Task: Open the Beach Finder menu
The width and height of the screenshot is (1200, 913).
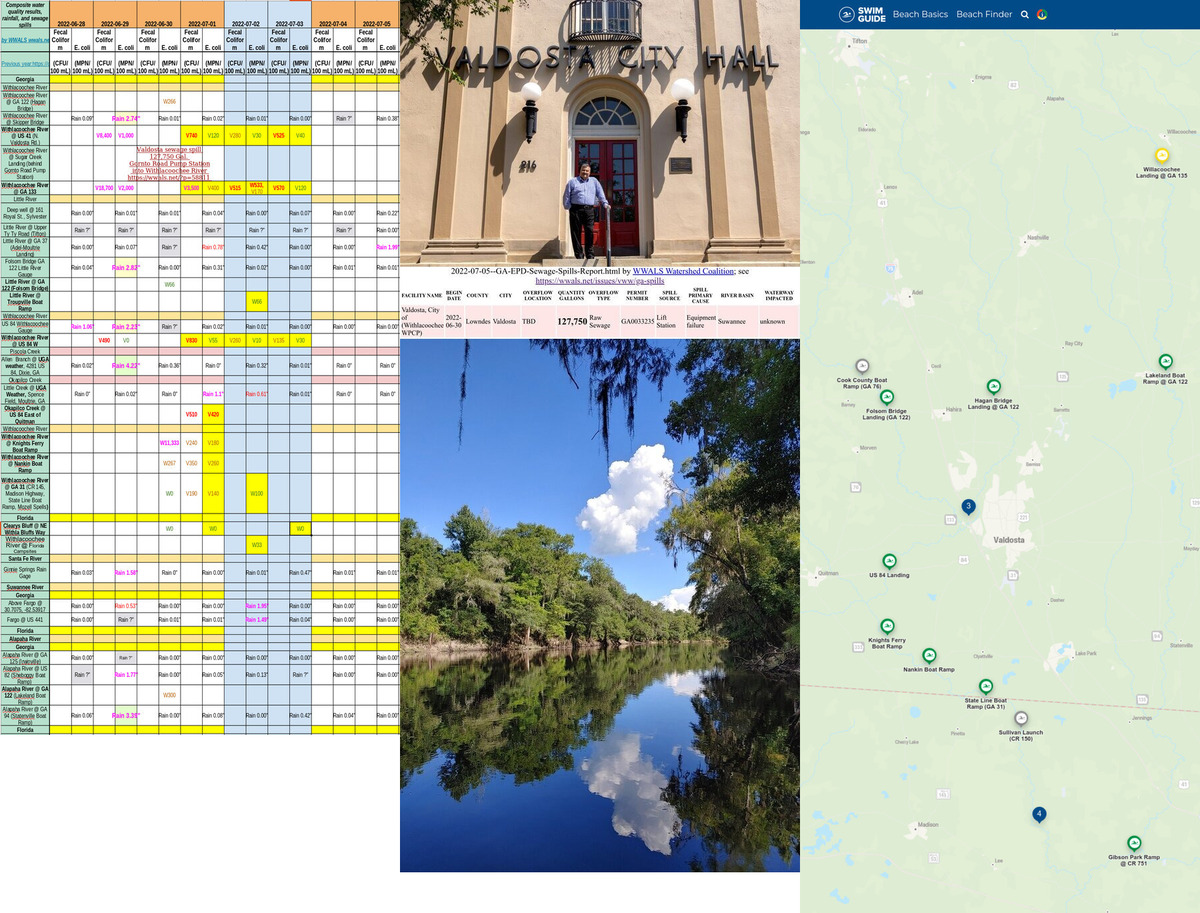Action: pos(984,15)
